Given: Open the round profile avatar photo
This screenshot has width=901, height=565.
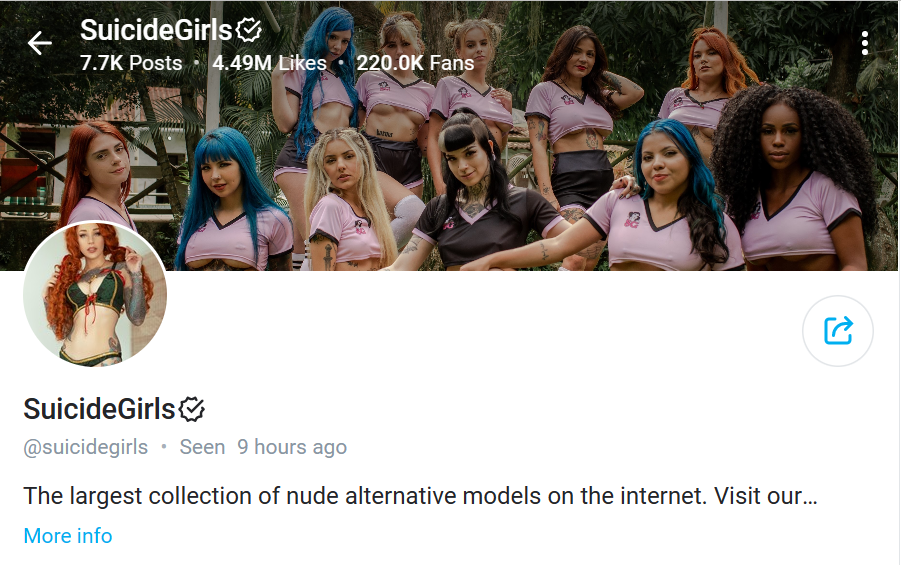Looking at the screenshot, I should [x=95, y=294].
